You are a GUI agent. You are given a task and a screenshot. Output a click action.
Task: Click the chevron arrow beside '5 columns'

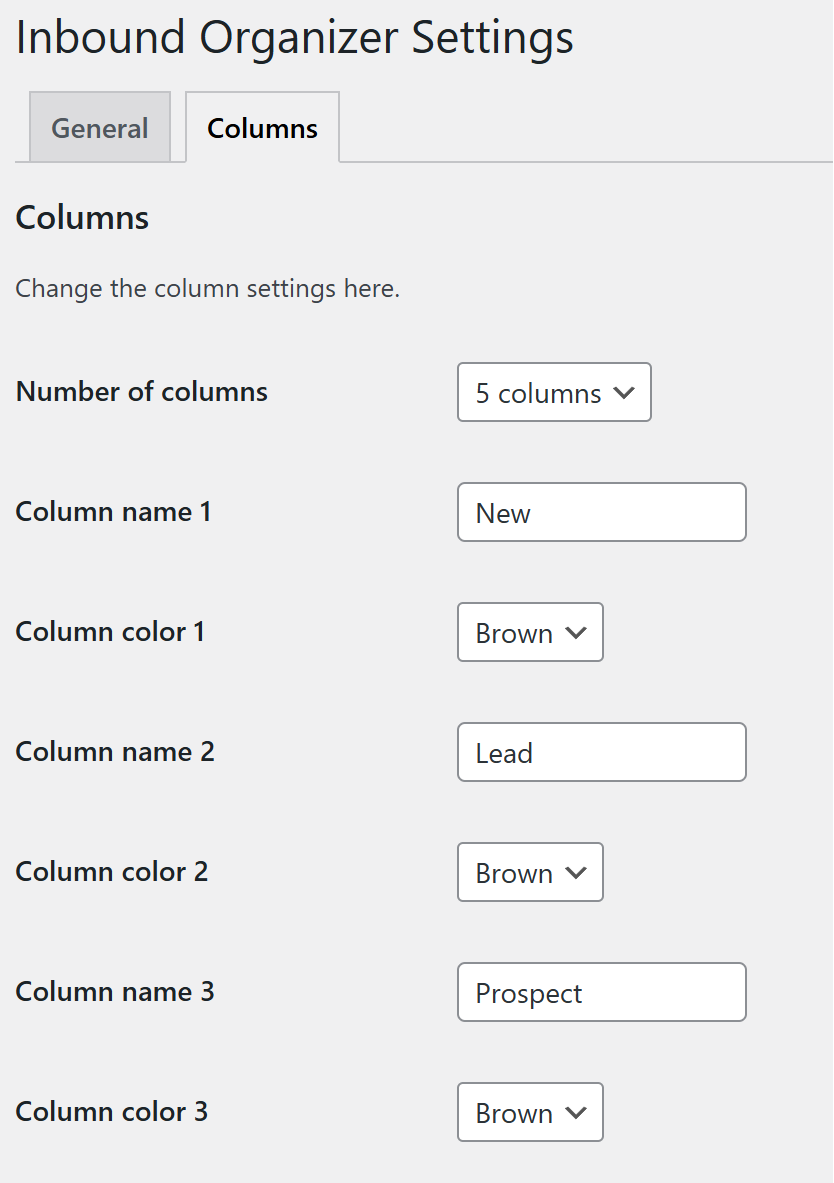624,393
